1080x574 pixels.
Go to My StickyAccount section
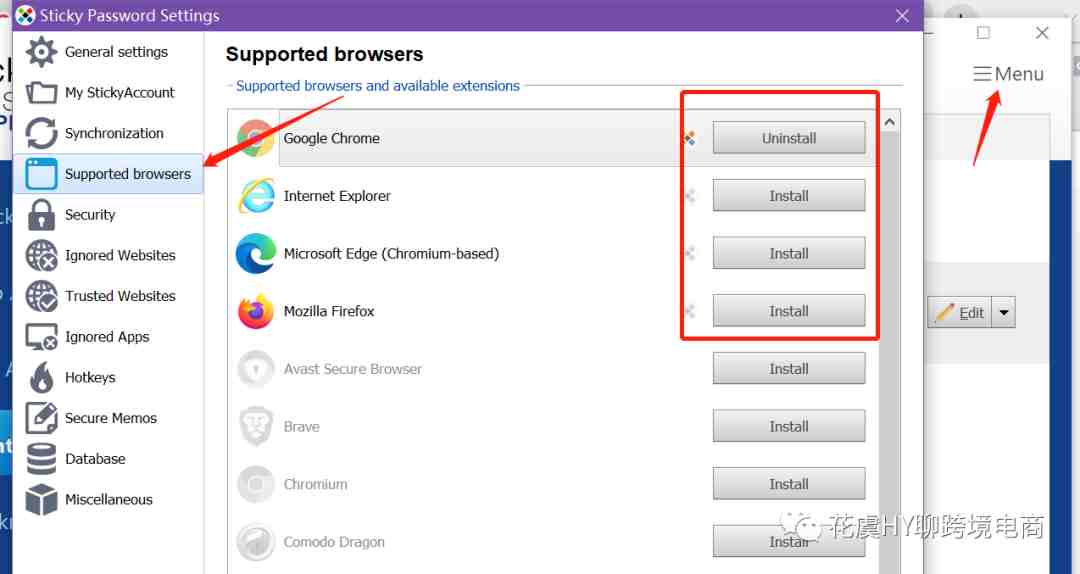click(x=108, y=92)
